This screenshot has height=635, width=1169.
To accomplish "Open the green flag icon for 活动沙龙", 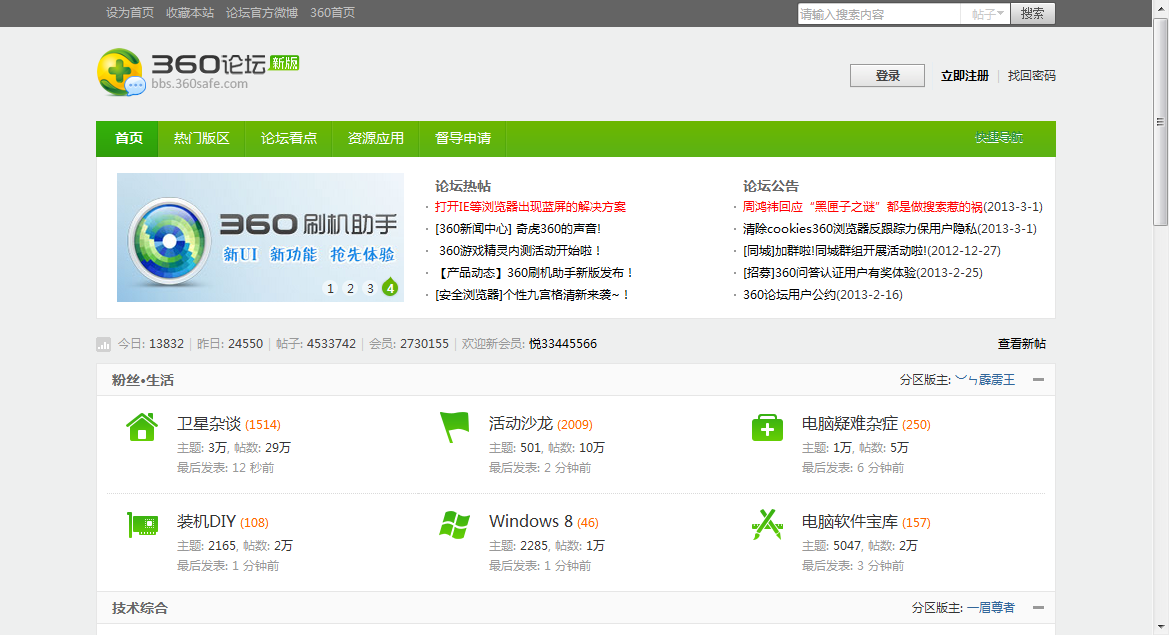I will (454, 427).
